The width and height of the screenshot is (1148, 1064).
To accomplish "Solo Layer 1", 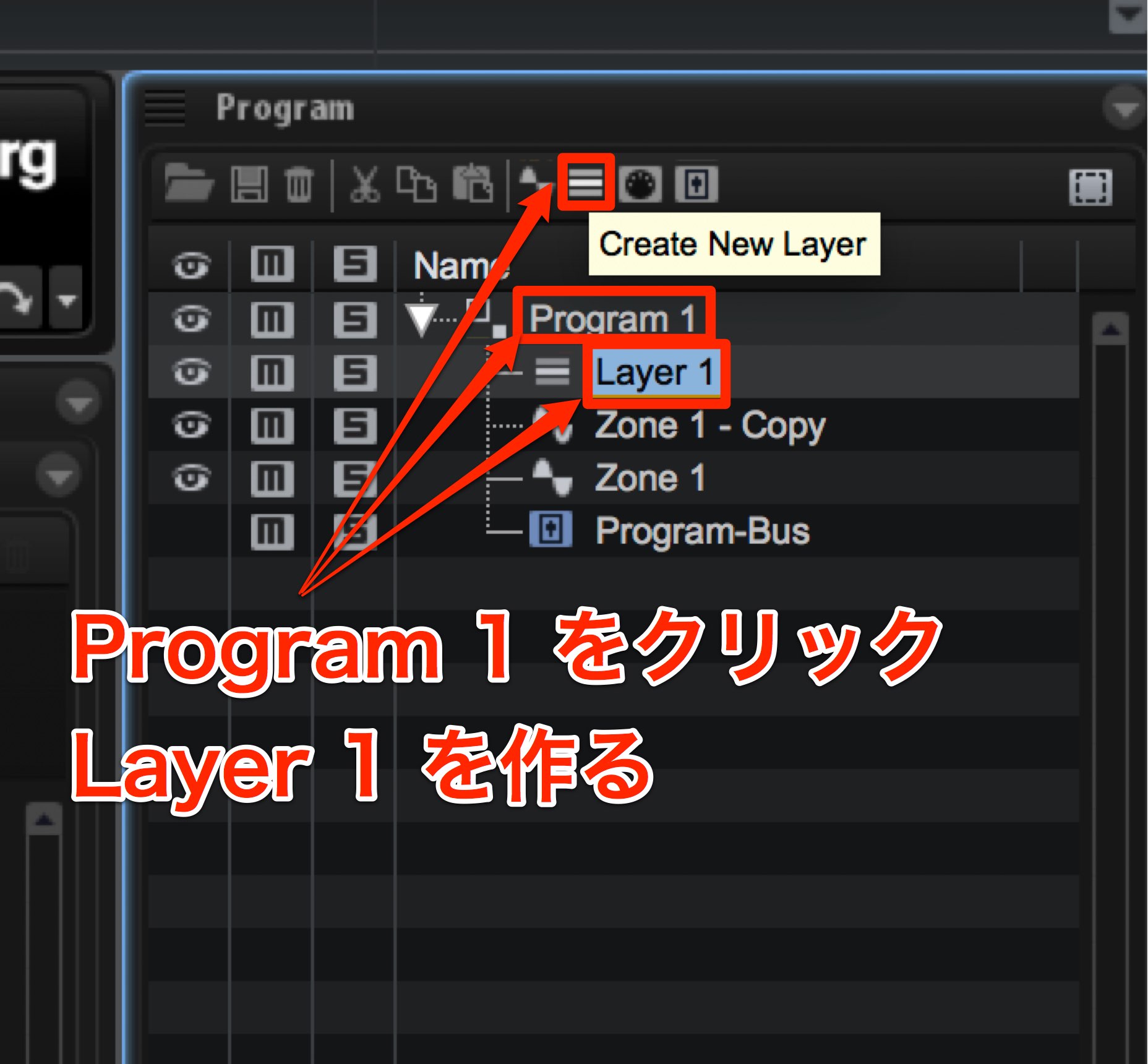I will (x=355, y=373).
